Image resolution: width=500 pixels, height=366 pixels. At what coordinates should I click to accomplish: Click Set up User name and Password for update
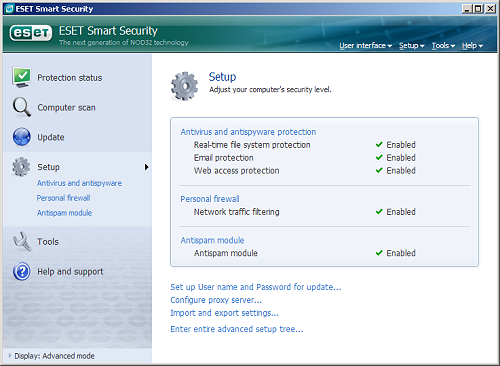[256, 287]
